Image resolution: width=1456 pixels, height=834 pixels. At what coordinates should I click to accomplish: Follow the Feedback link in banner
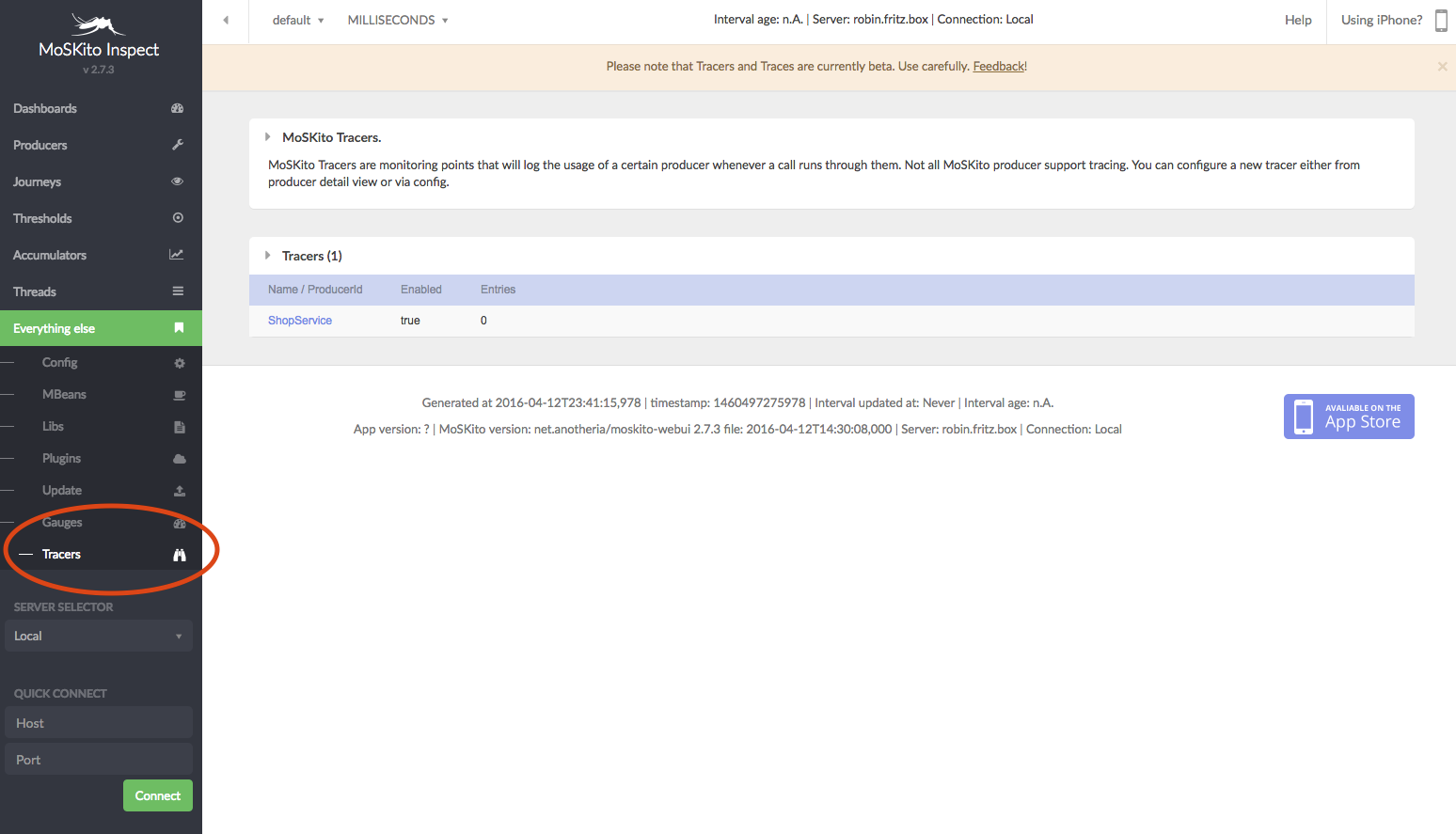999,66
